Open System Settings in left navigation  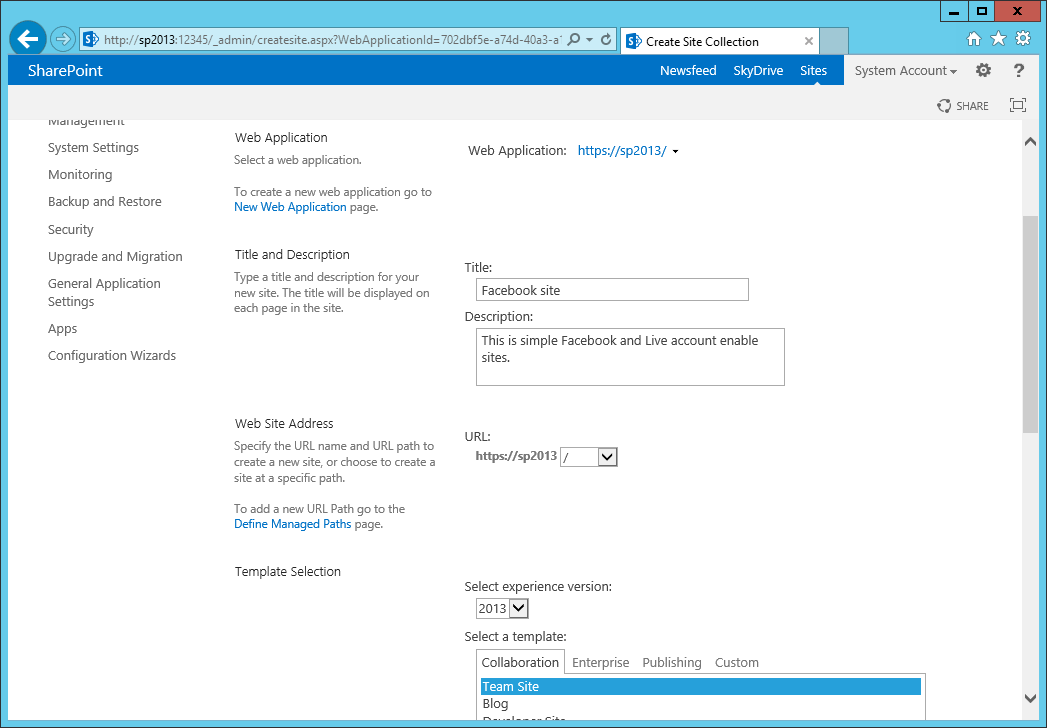click(x=93, y=148)
